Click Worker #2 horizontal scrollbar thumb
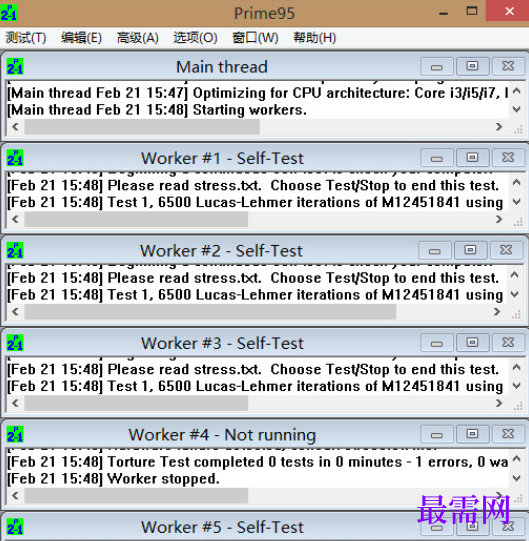This screenshot has width=529, height=541. 210,312
